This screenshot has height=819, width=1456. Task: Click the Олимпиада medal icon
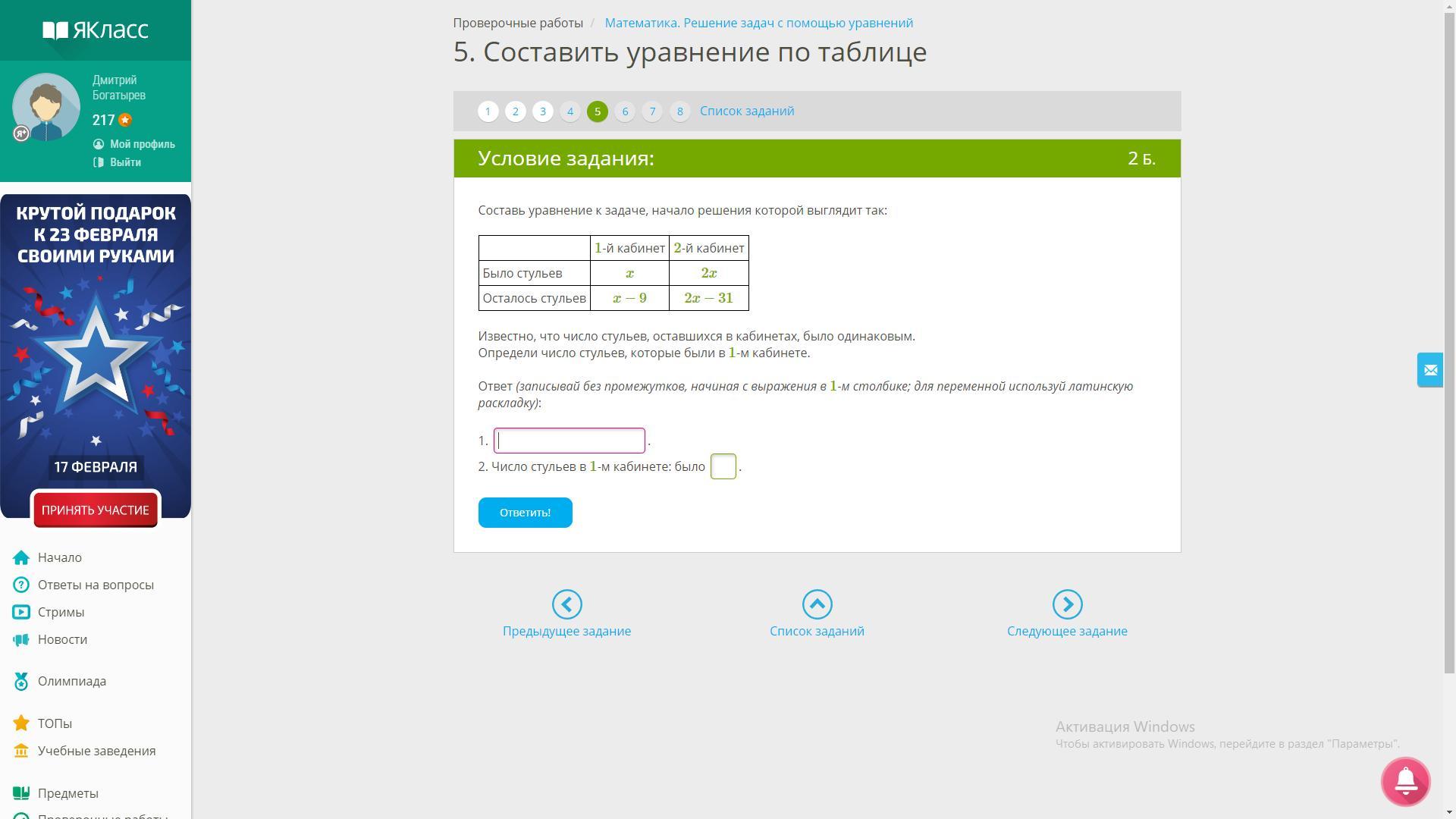pyautogui.click(x=21, y=682)
